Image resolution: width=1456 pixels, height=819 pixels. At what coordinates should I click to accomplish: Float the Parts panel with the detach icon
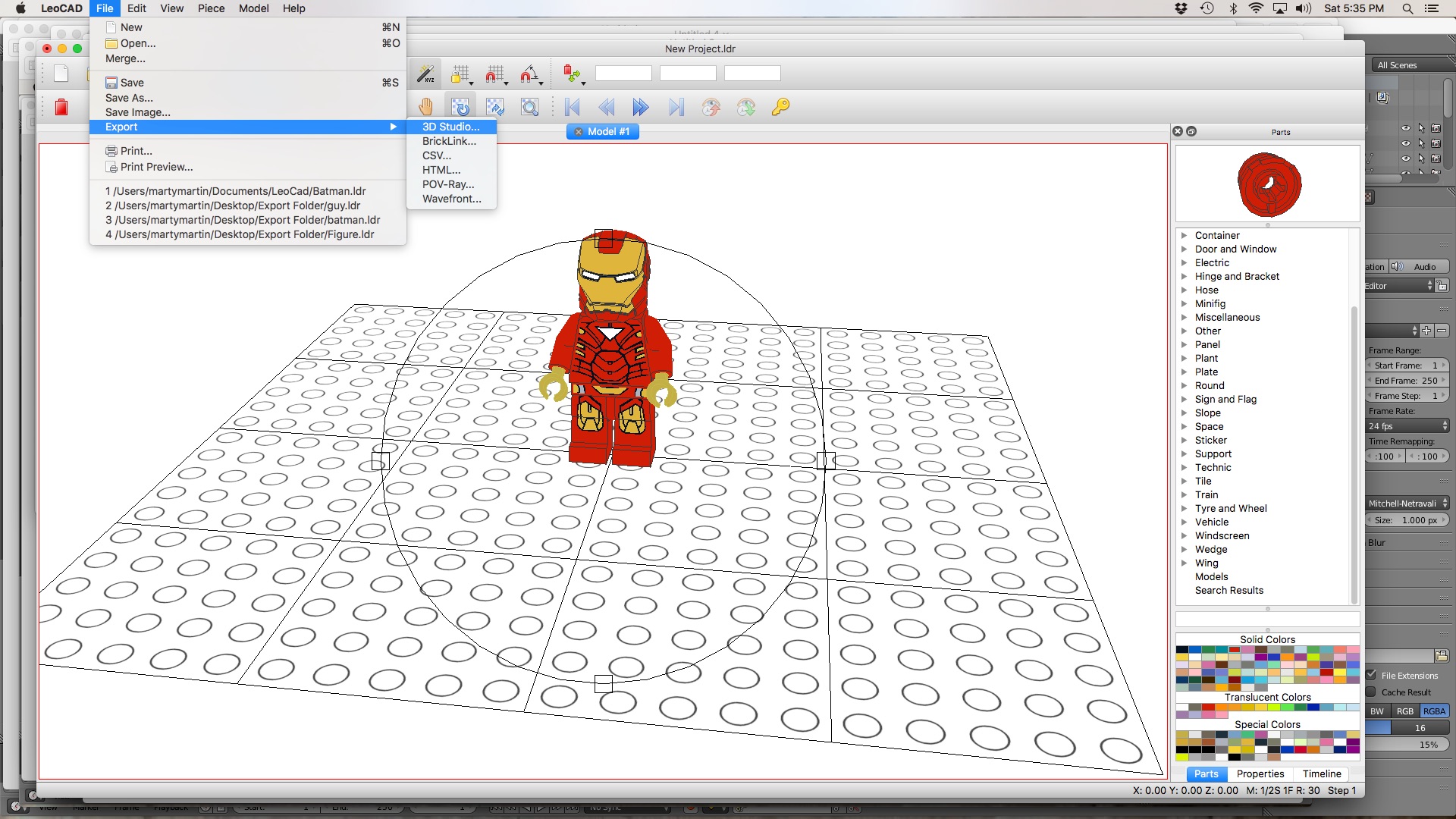pos(1191,131)
